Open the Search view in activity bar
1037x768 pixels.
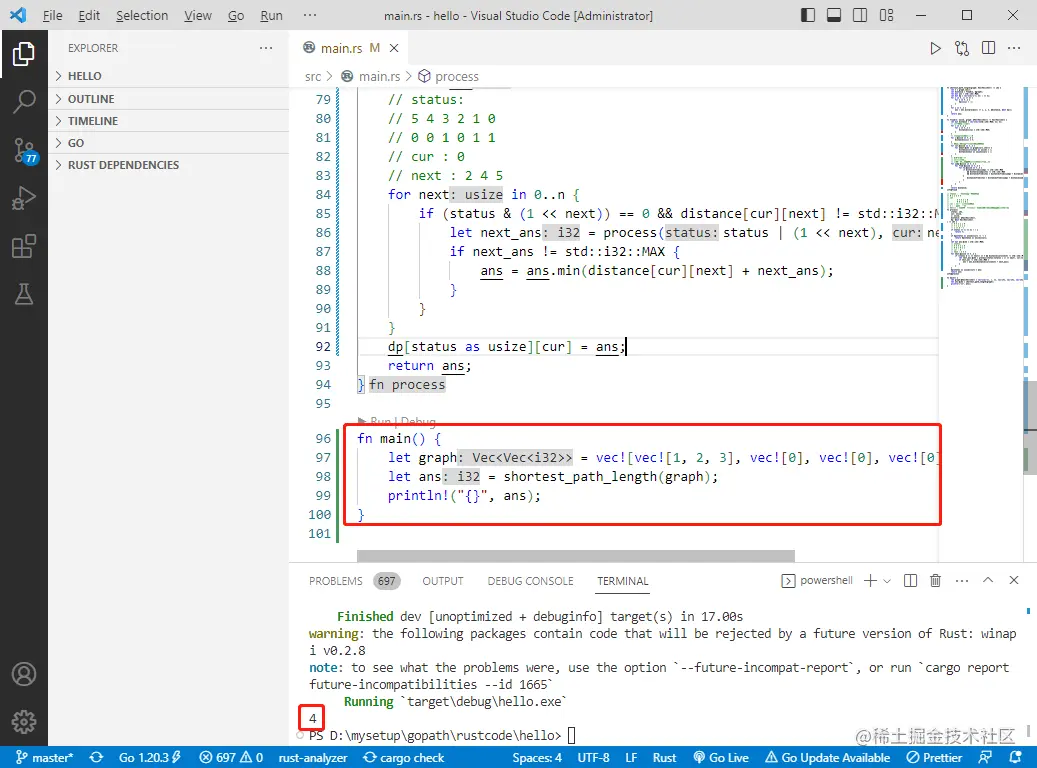tap(24, 102)
